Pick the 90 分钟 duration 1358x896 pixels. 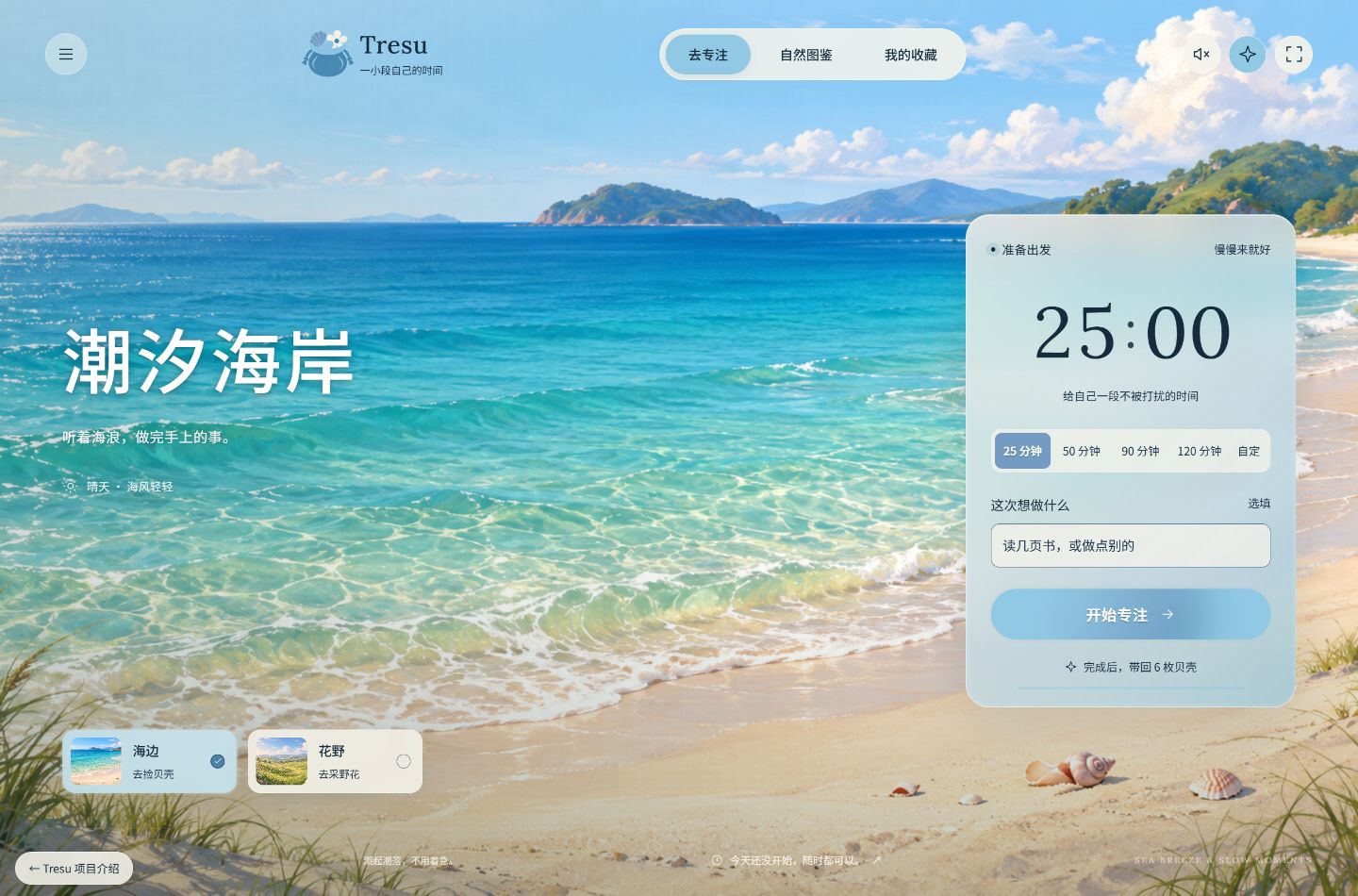coord(1140,451)
